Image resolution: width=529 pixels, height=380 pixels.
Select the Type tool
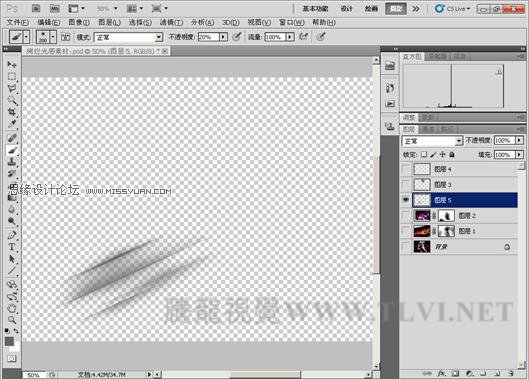click(12, 247)
